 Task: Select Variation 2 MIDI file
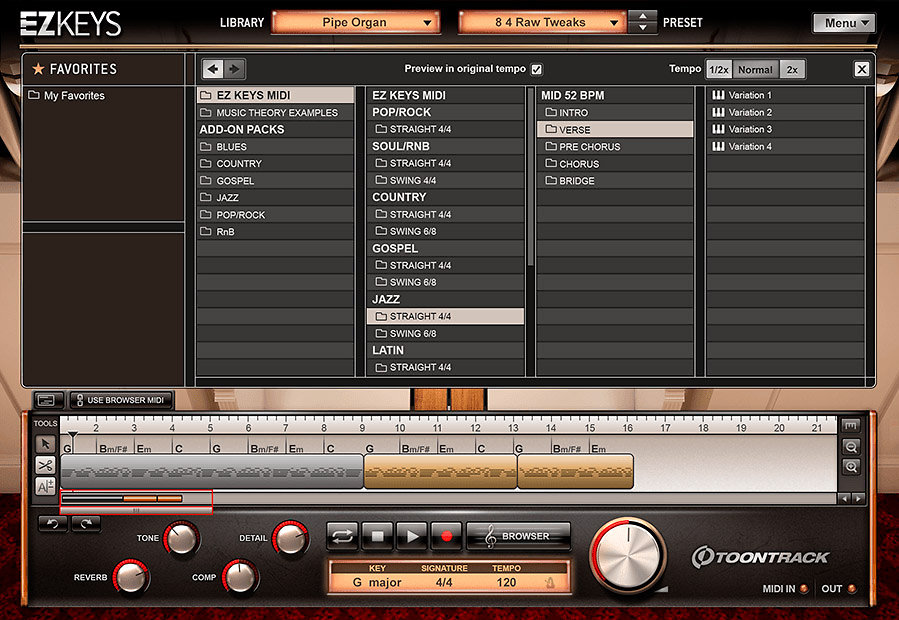(785, 112)
